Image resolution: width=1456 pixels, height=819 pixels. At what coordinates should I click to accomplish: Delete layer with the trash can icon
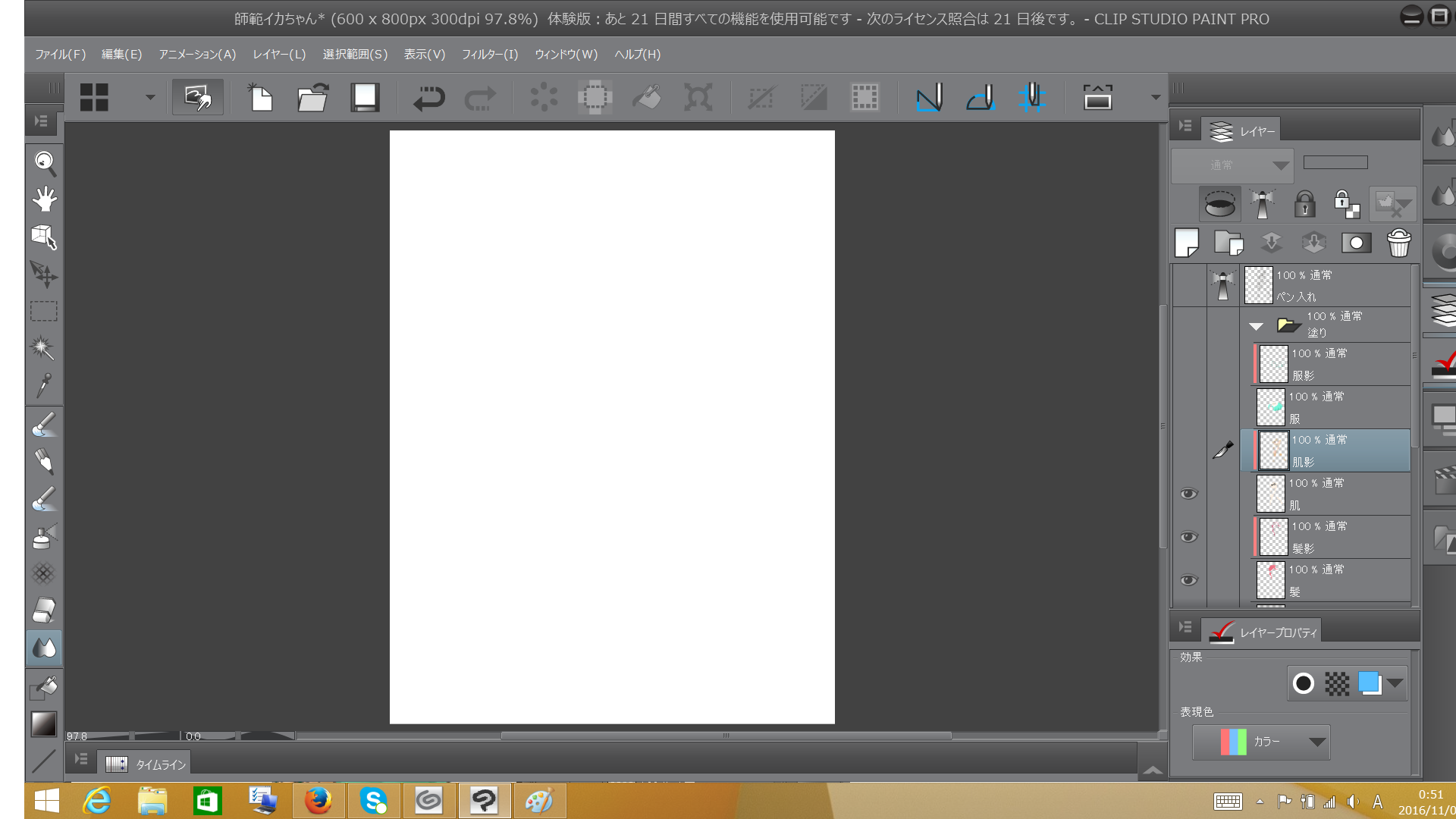[x=1398, y=243]
